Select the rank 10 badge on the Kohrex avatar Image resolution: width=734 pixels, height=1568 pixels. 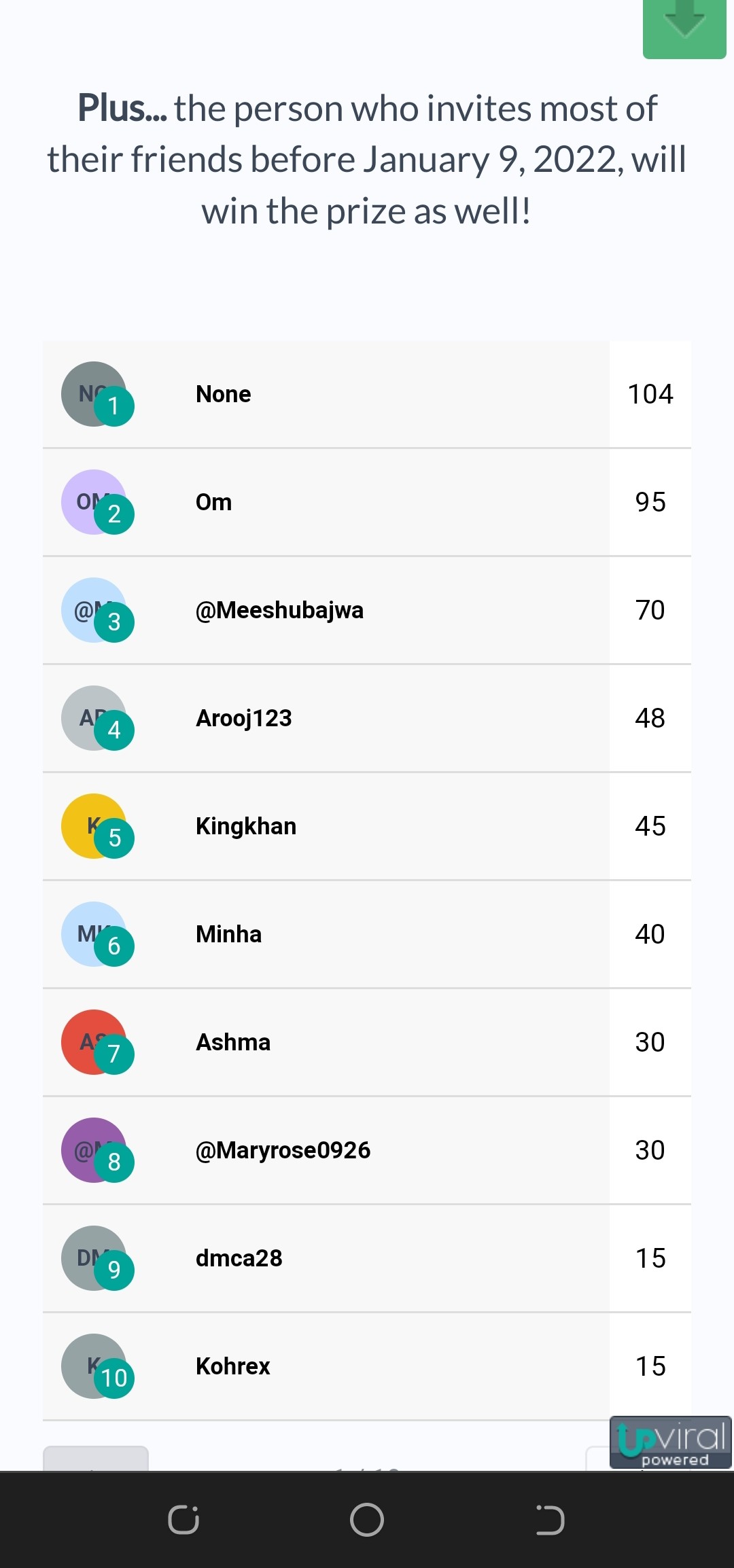tap(114, 1378)
